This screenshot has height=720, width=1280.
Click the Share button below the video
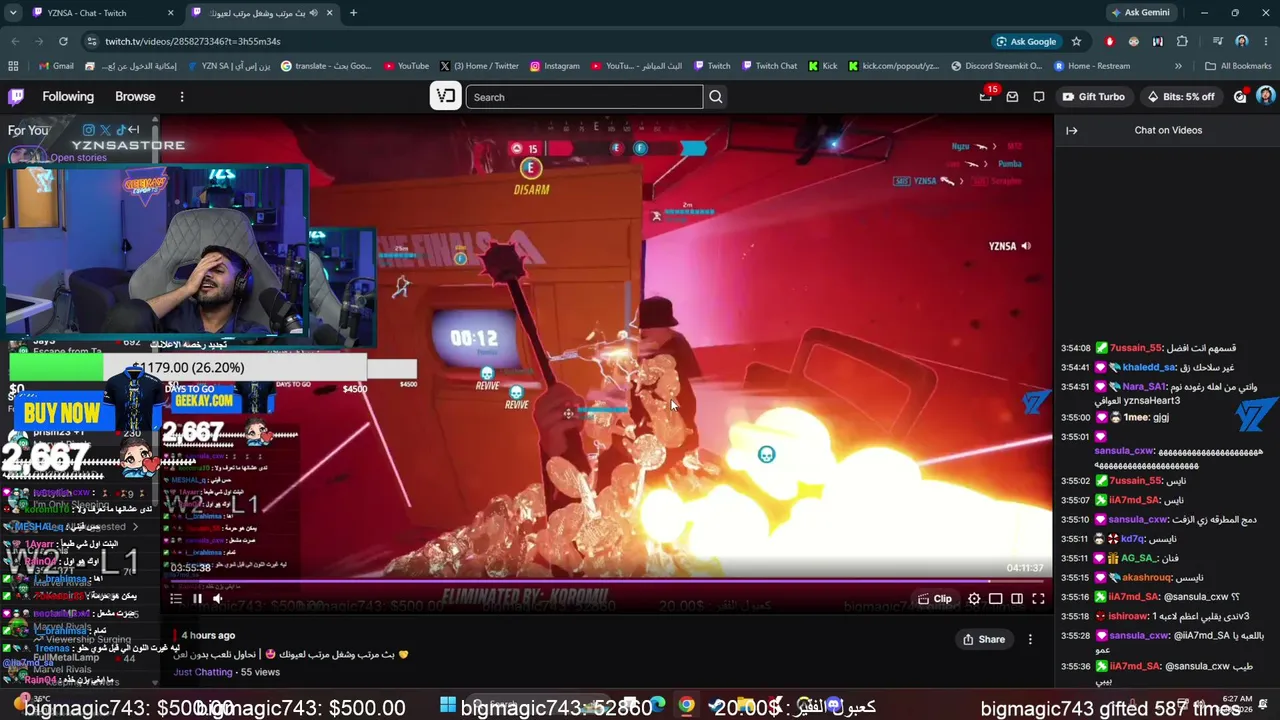point(984,639)
